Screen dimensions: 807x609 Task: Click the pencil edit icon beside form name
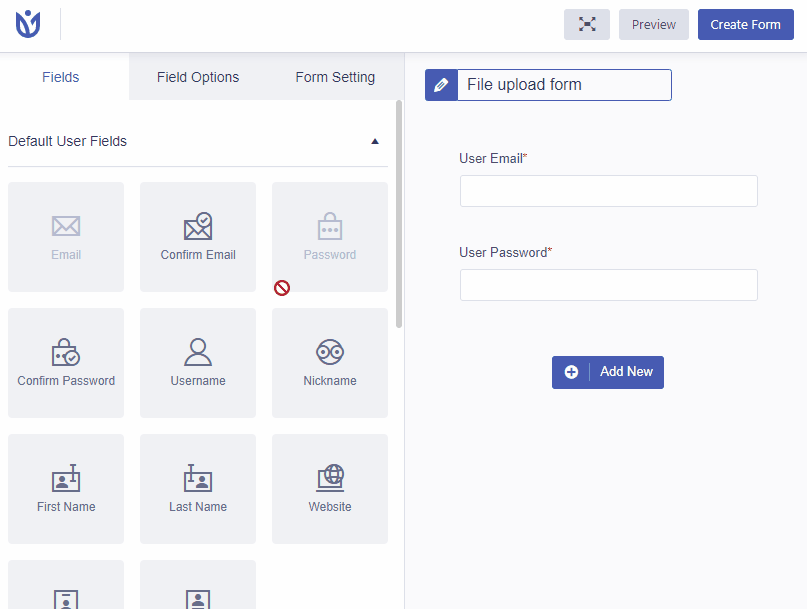click(x=441, y=85)
